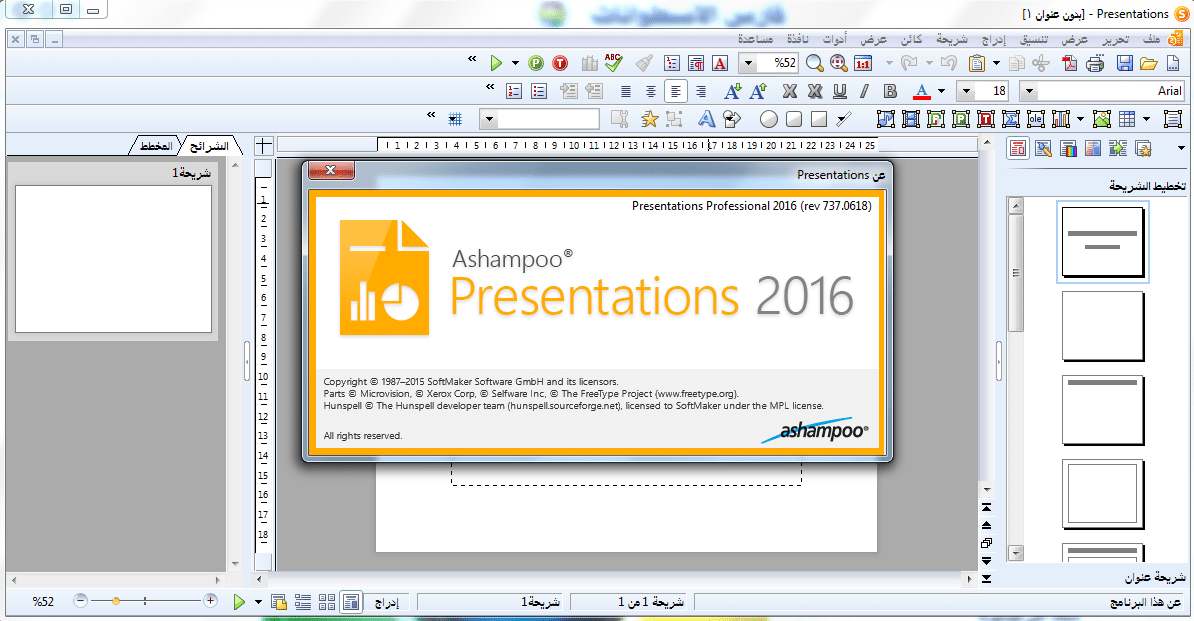
Task: Click the Paste clipboard icon
Action: pos(976,63)
